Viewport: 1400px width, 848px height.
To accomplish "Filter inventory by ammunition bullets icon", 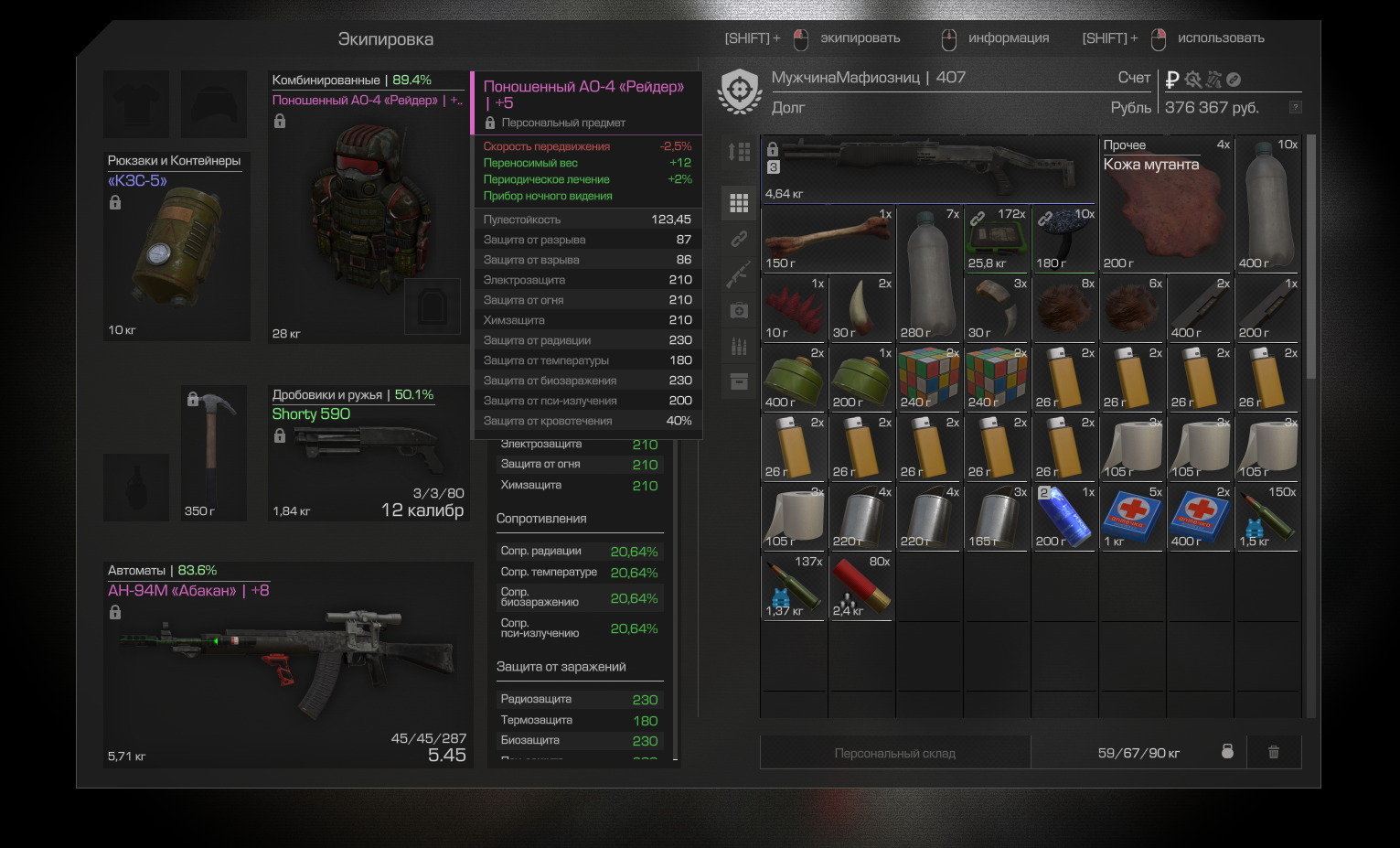I will click(739, 346).
